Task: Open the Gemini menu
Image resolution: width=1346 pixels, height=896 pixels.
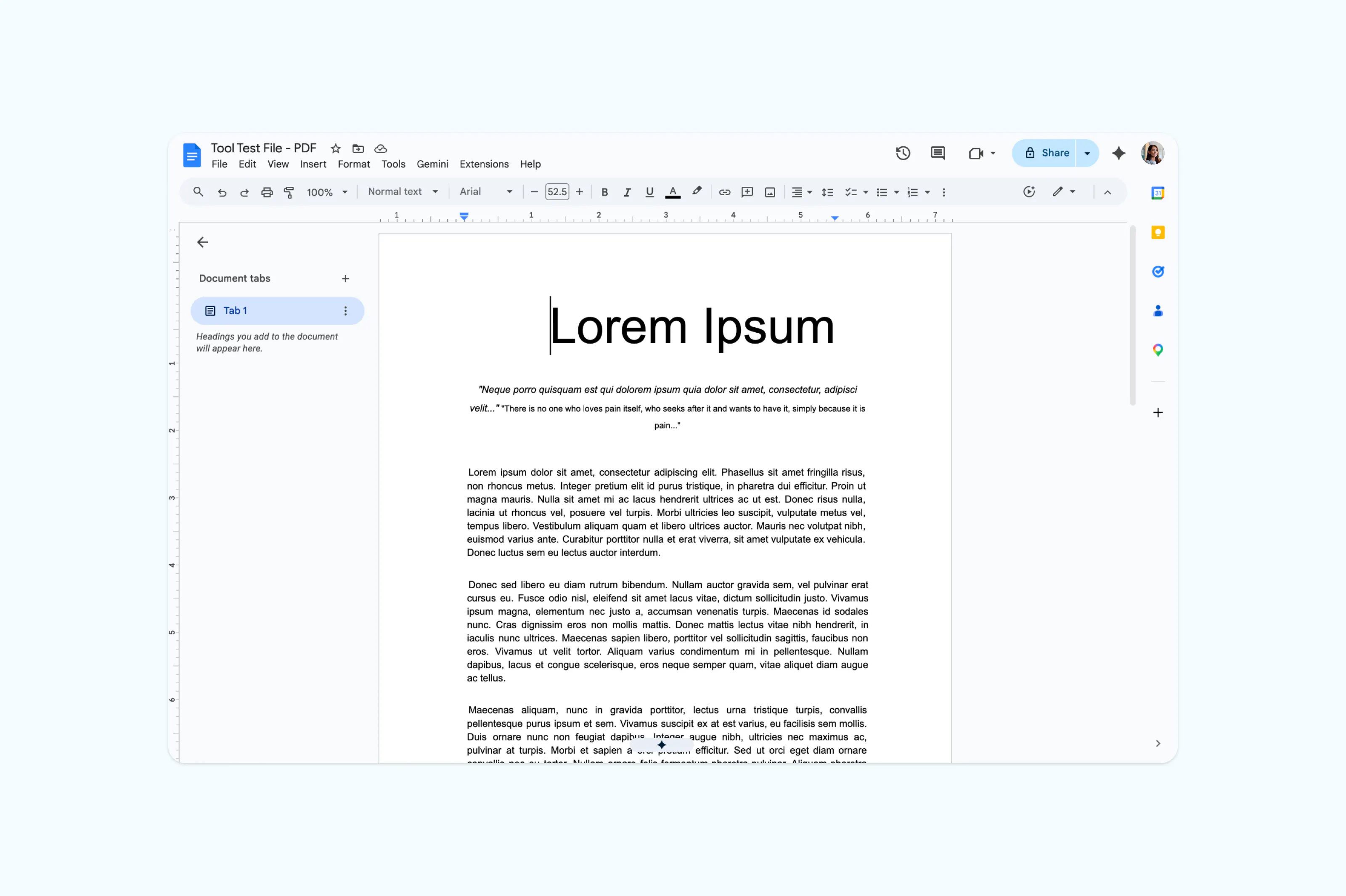Action: 432,164
